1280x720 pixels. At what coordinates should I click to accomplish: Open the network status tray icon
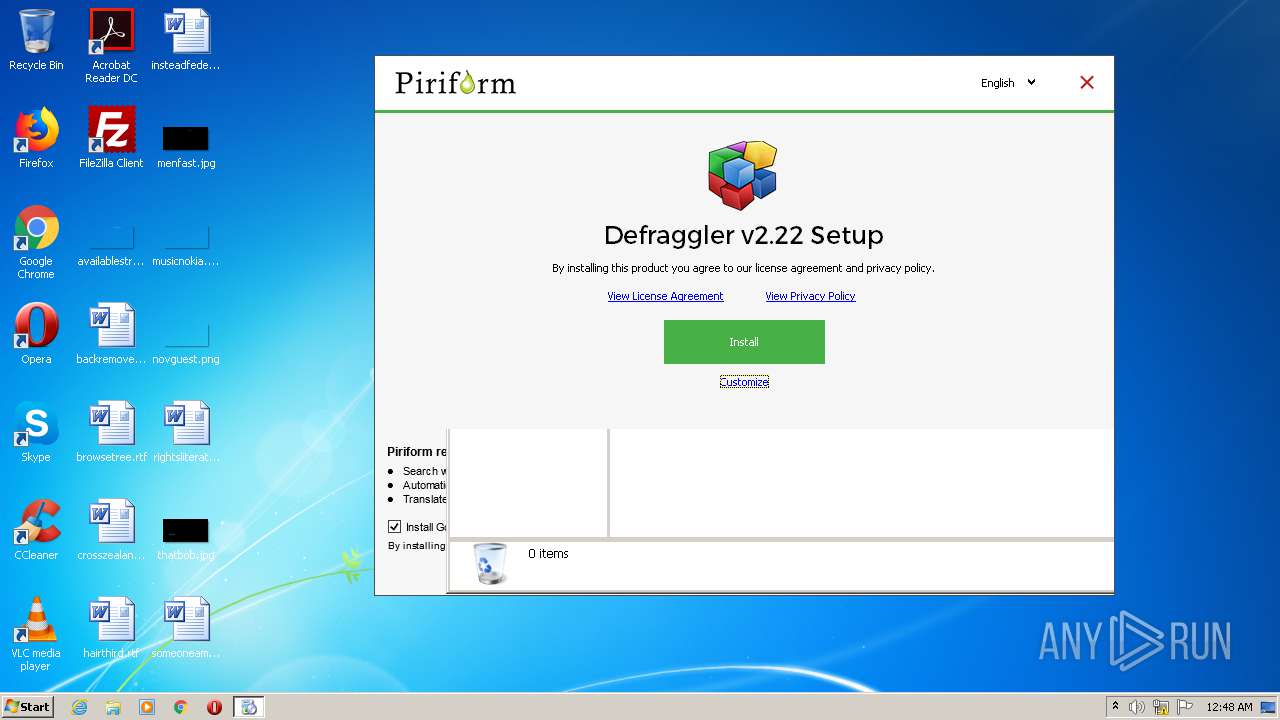click(1161, 707)
